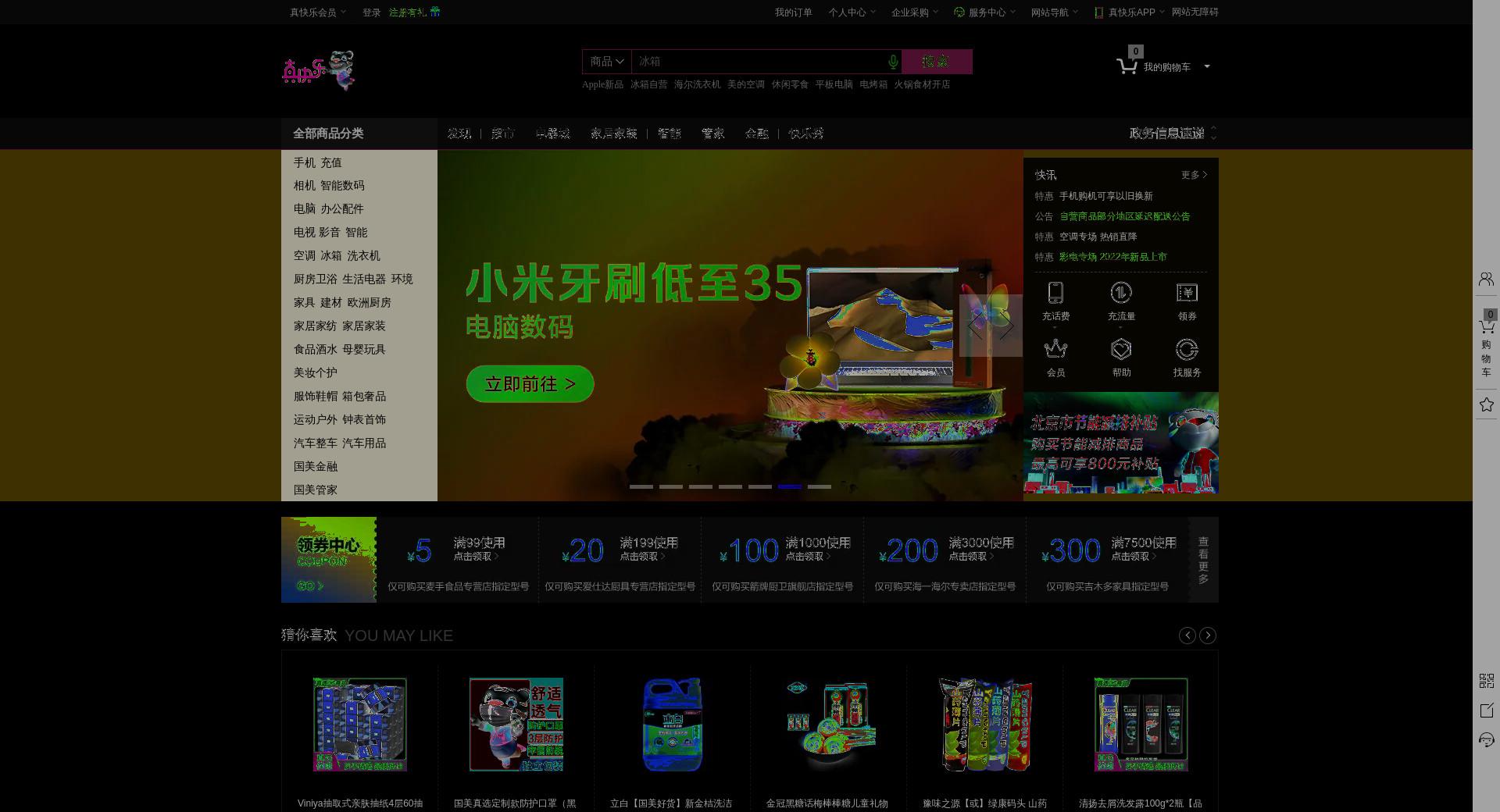1500x812 pixels.
Task: Open the 商品 search type dropdown
Action: click(x=607, y=62)
